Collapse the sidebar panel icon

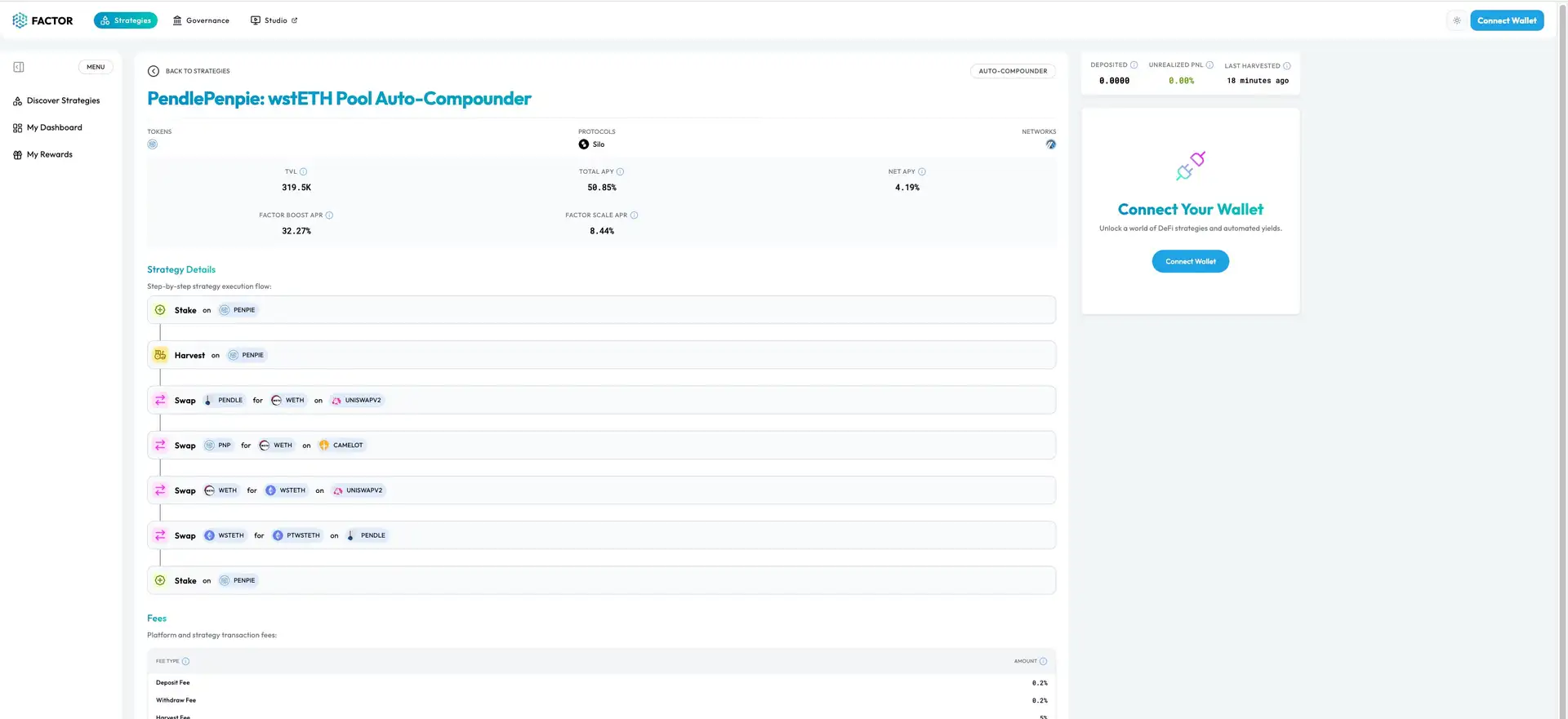point(19,67)
